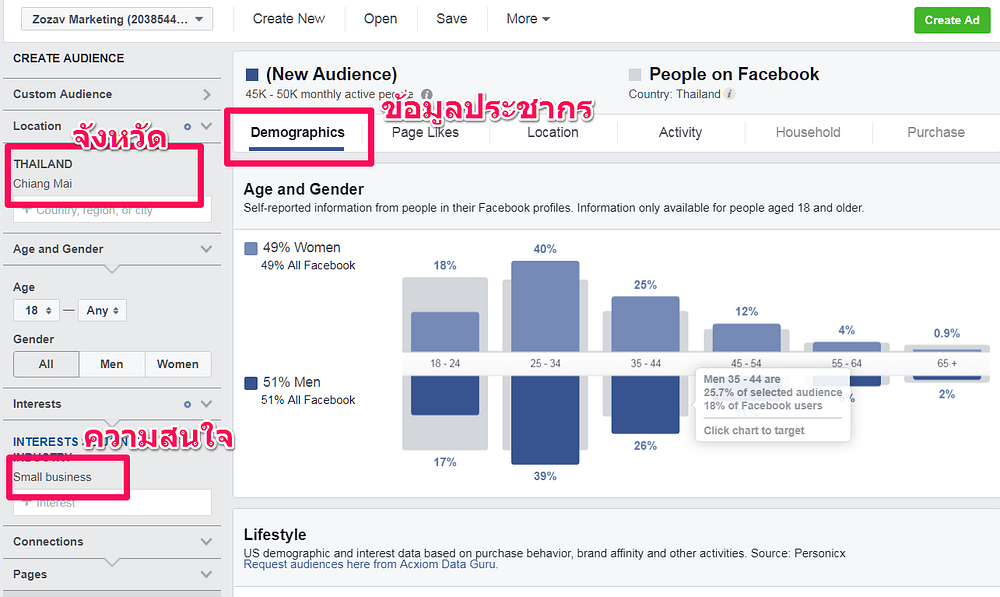Click the info icon beside Country: Thailand
This screenshot has height=597, width=1000.
coord(730,94)
